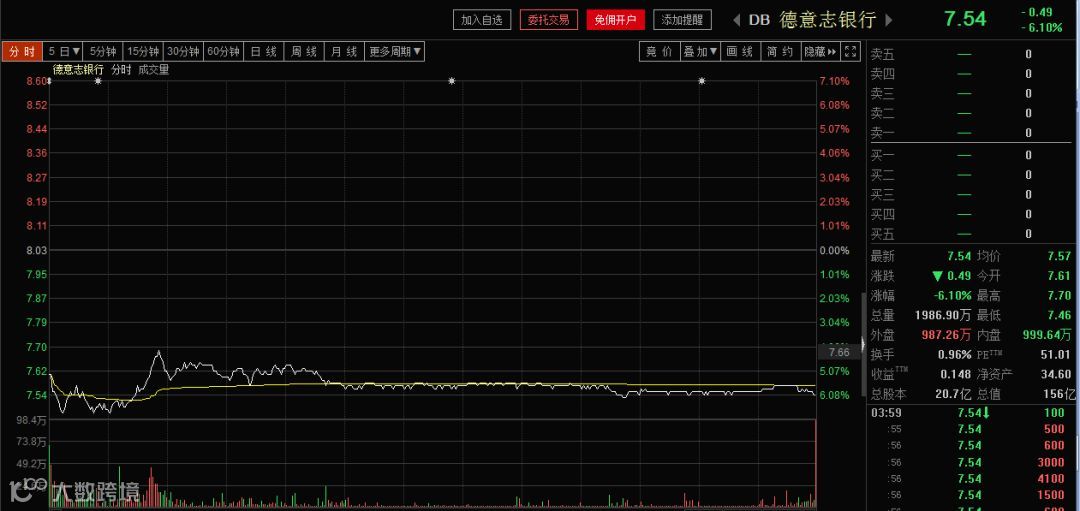The height and width of the screenshot is (511, 1080).
Task: Click the 成交量 indicator label
Action: click(154, 70)
